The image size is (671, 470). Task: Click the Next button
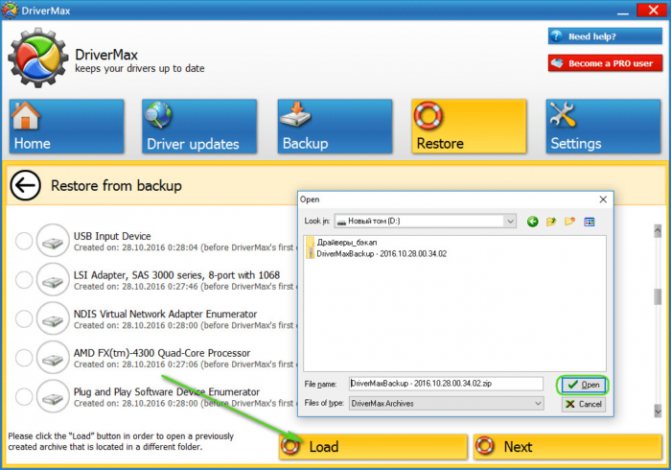point(568,447)
